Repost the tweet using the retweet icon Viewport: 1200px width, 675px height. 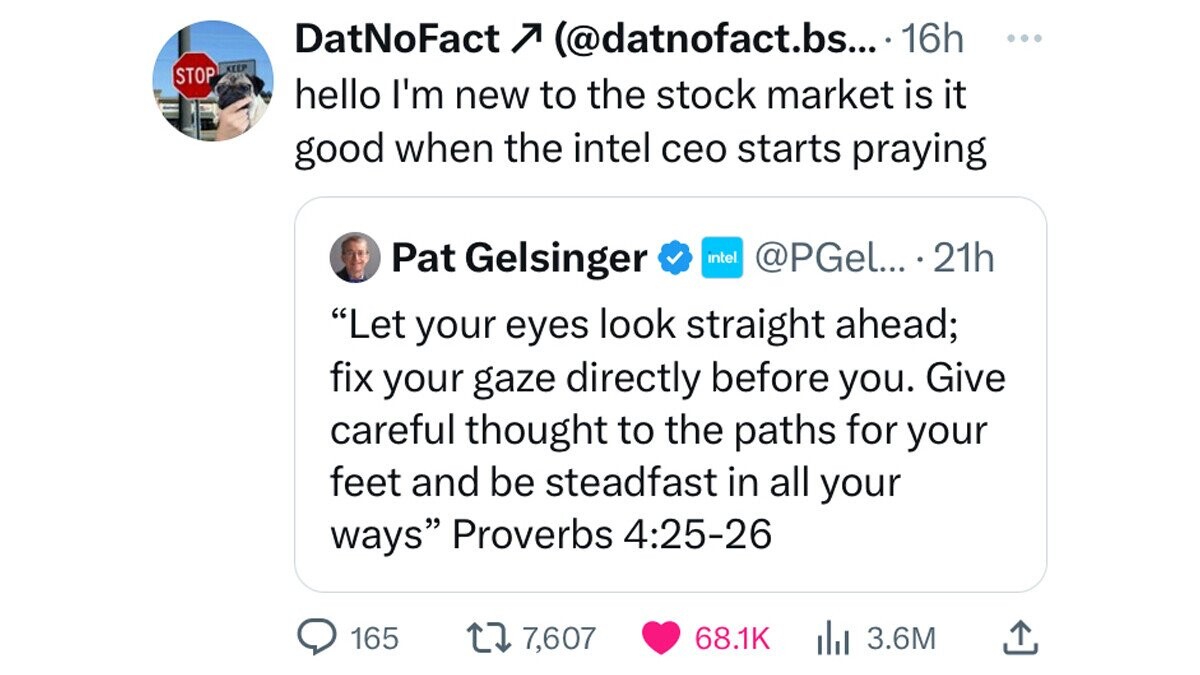click(x=488, y=637)
